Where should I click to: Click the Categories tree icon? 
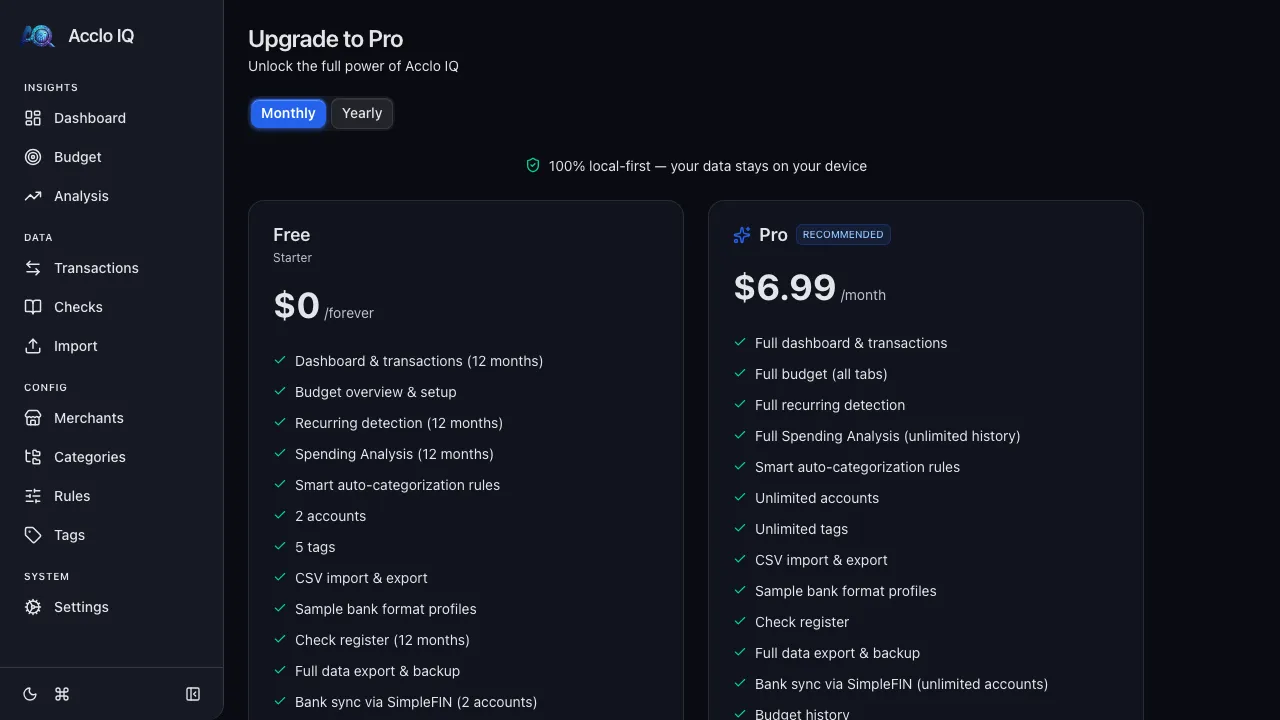pos(33,457)
